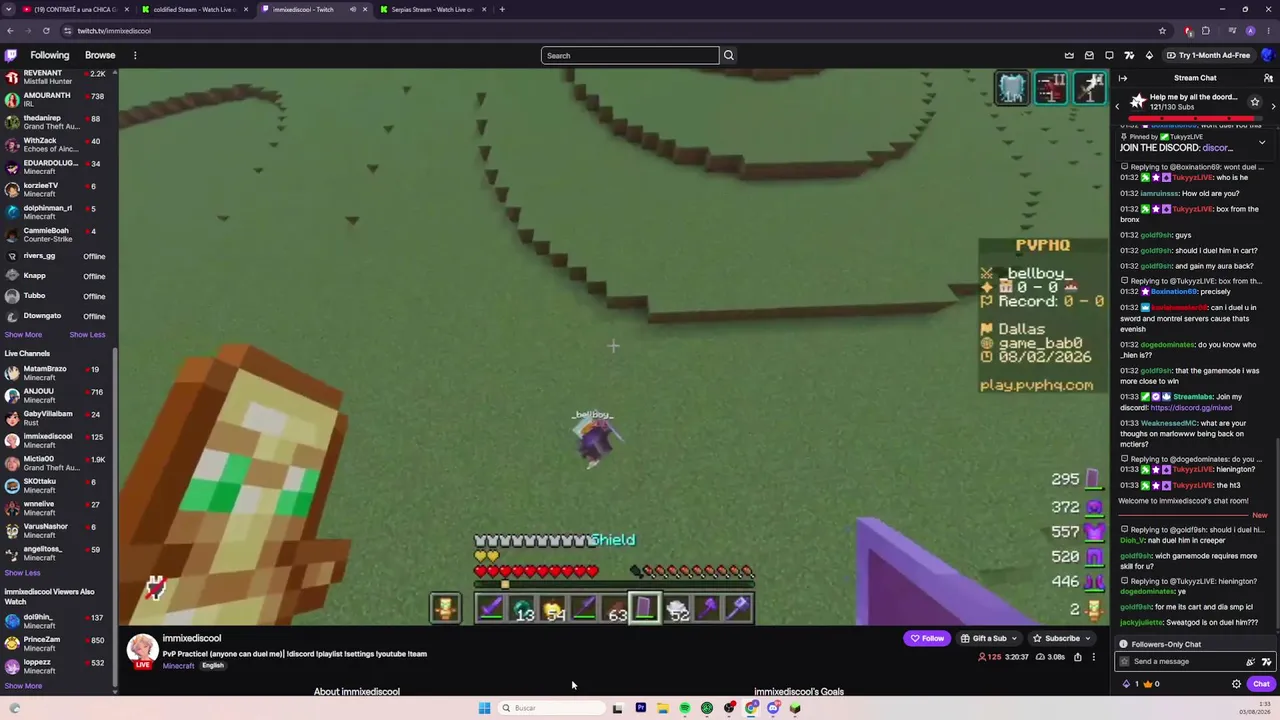The width and height of the screenshot is (1280, 720).
Task: Click the 121/130 Subs goal progress bar
Action: point(1194,117)
